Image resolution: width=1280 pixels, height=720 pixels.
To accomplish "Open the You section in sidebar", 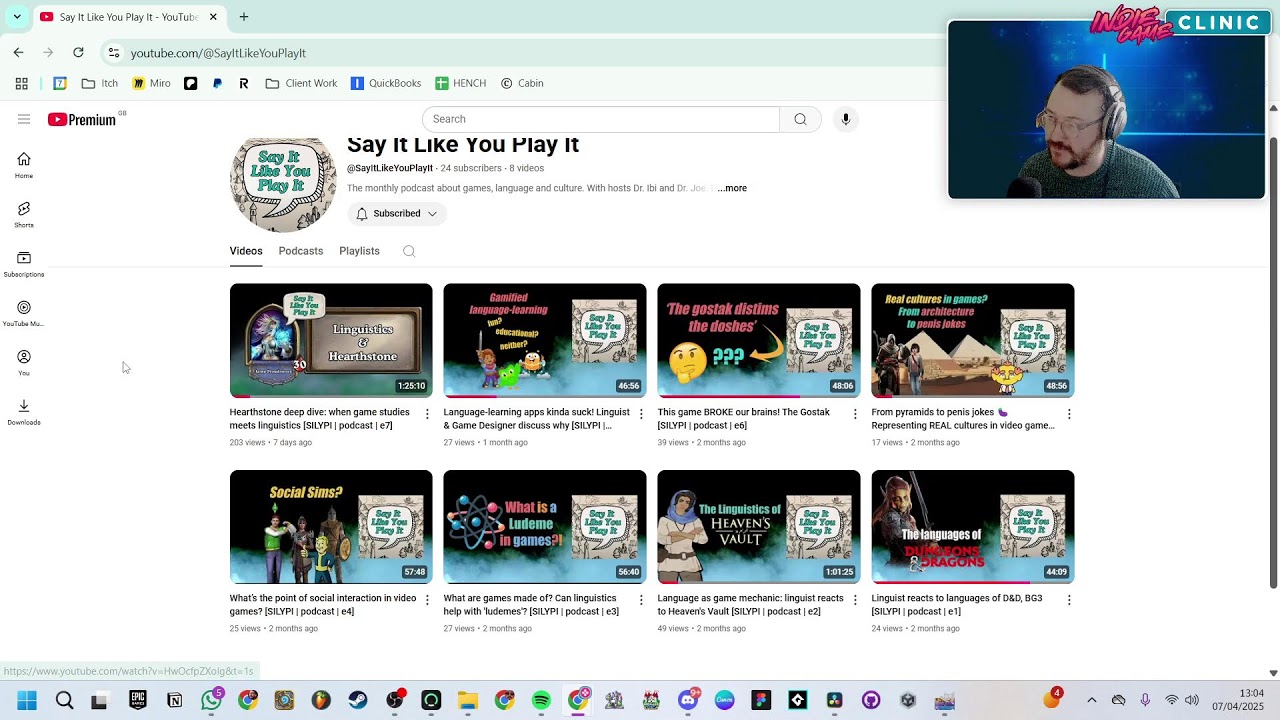I will coord(24,362).
